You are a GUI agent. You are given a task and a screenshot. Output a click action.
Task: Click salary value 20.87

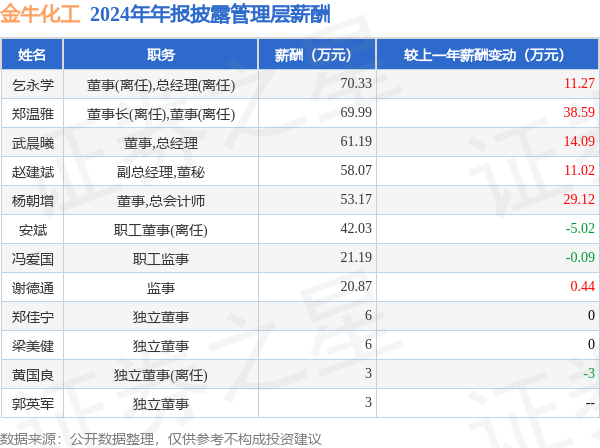coord(356,286)
